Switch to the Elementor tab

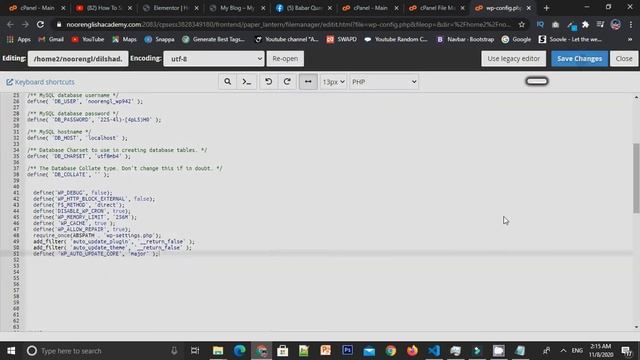(170, 8)
